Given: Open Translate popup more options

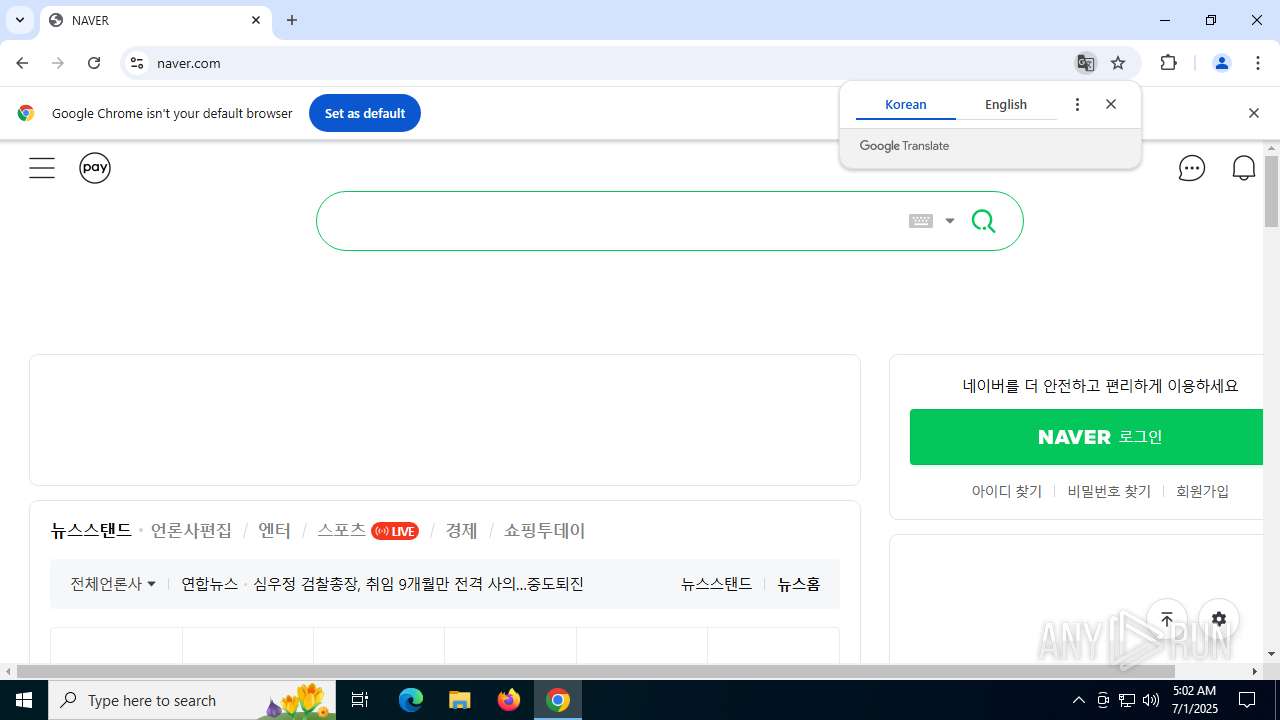Looking at the screenshot, I should coord(1077,104).
